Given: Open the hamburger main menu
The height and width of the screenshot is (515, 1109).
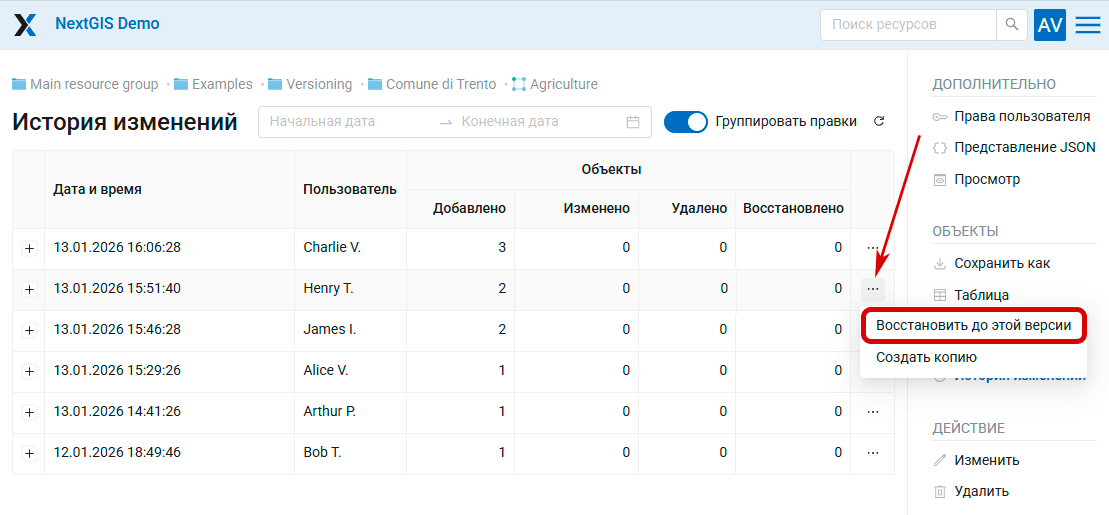Looking at the screenshot, I should [x=1088, y=25].
